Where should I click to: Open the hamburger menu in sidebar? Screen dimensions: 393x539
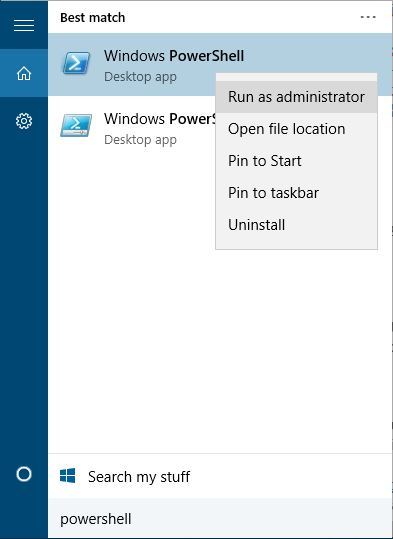(24, 25)
